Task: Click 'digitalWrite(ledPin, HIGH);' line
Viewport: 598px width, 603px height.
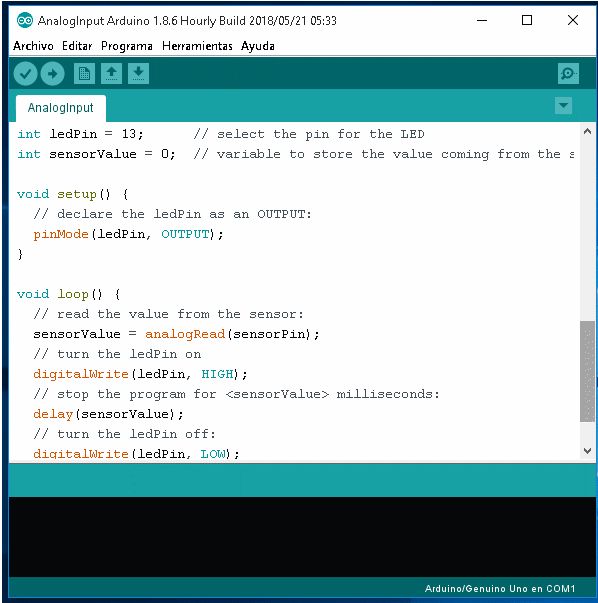Action: [x=140, y=374]
